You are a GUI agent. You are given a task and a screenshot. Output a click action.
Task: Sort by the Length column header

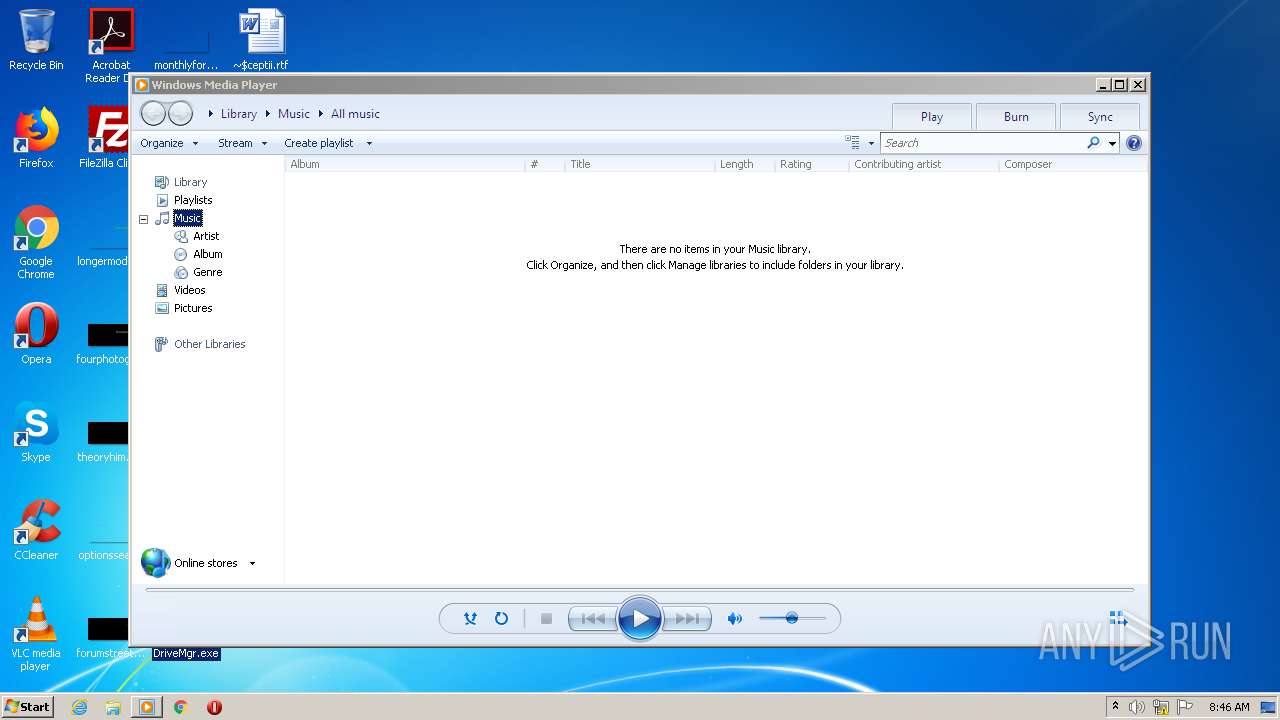pos(744,164)
